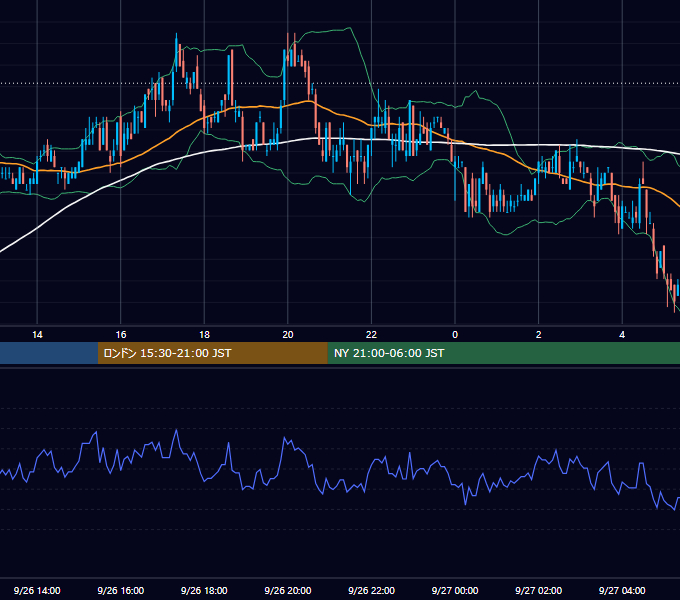The width and height of the screenshot is (680, 600).
Task: Click the blue session bar before London
Action: 49,353
